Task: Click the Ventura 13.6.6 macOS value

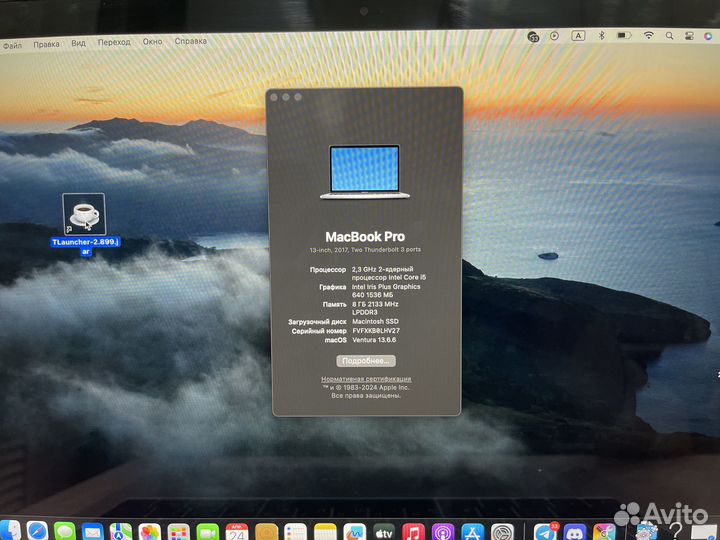Action: pos(374,340)
